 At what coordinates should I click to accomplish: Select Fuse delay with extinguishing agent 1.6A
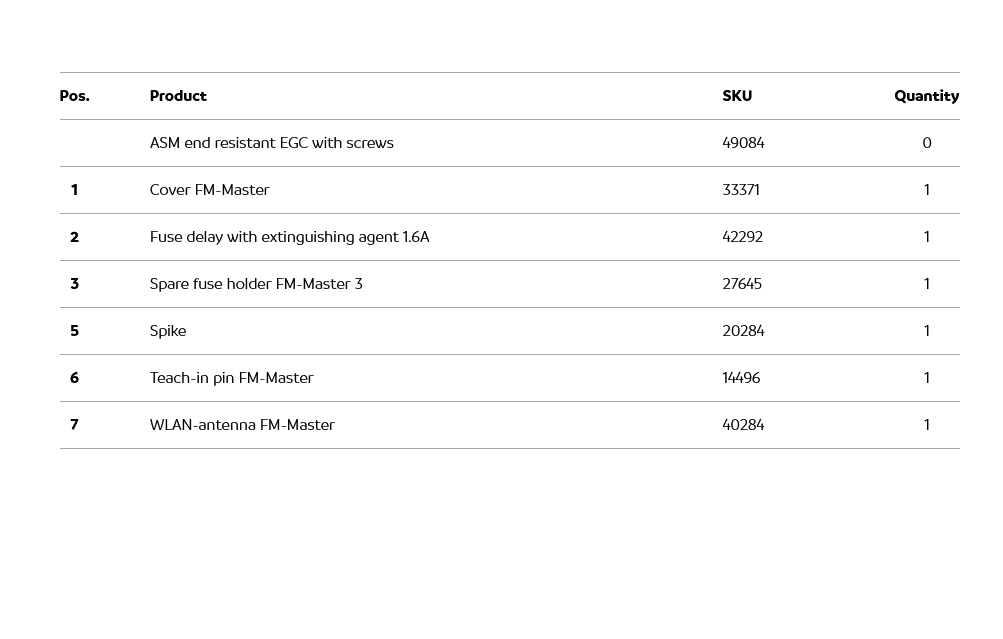(x=289, y=237)
